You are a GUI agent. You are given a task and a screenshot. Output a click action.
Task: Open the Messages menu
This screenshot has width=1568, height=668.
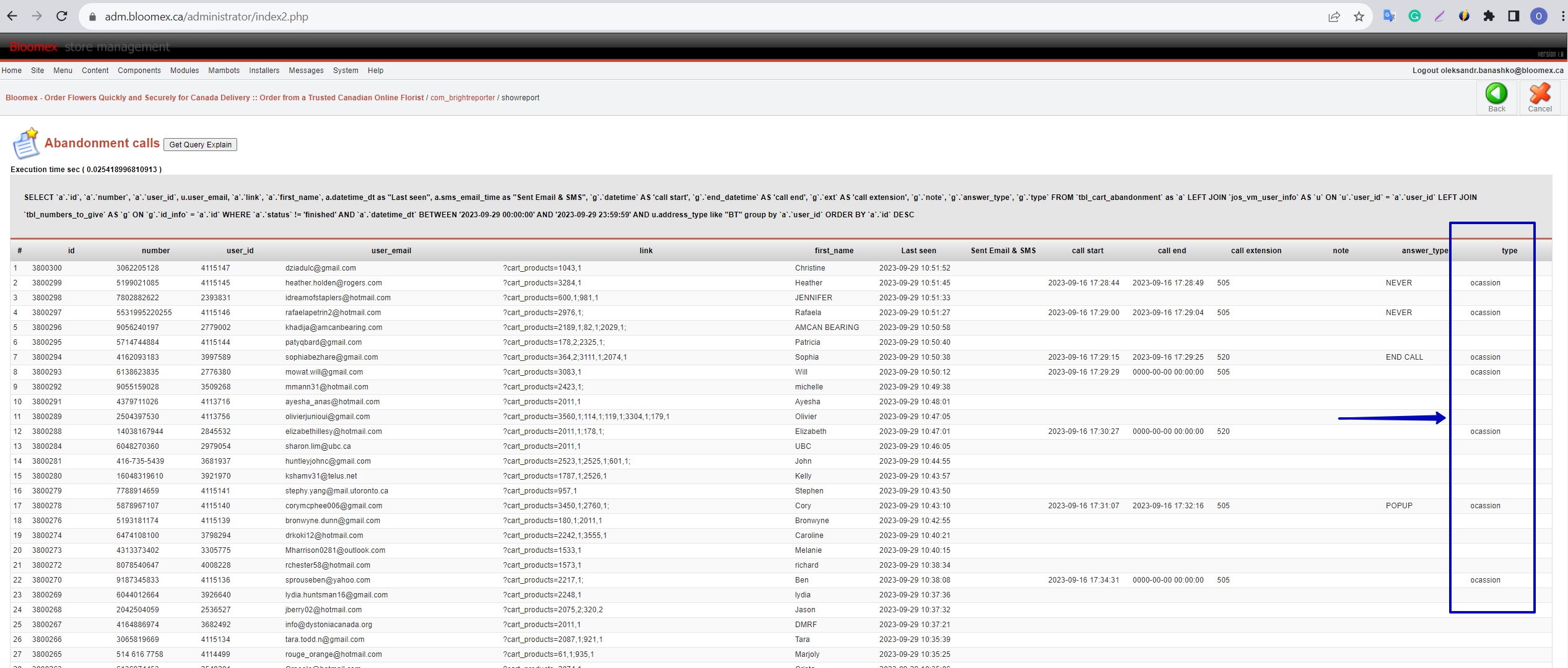(306, 71)
